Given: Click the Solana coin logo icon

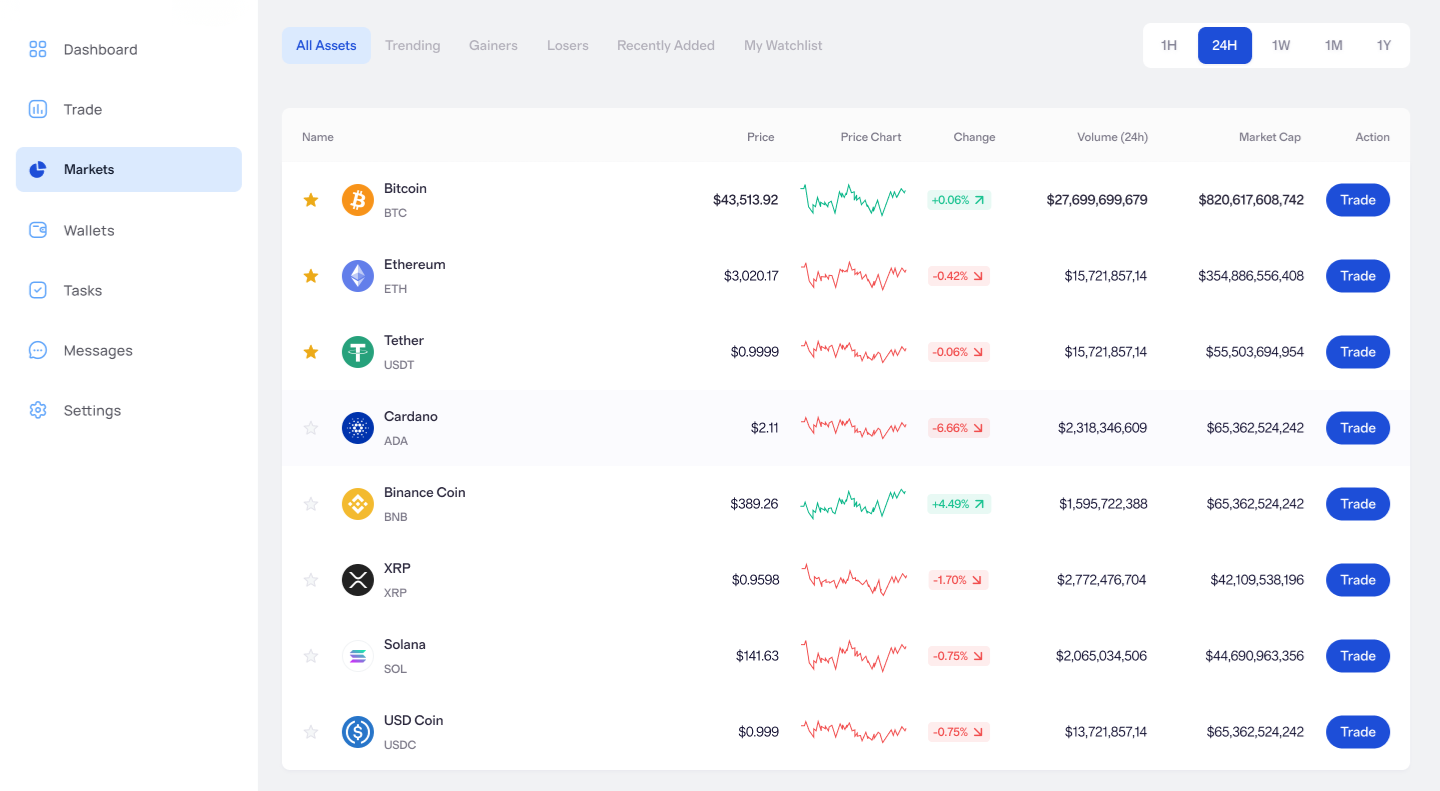Looking at the screenshot, I should pos(358,656).
